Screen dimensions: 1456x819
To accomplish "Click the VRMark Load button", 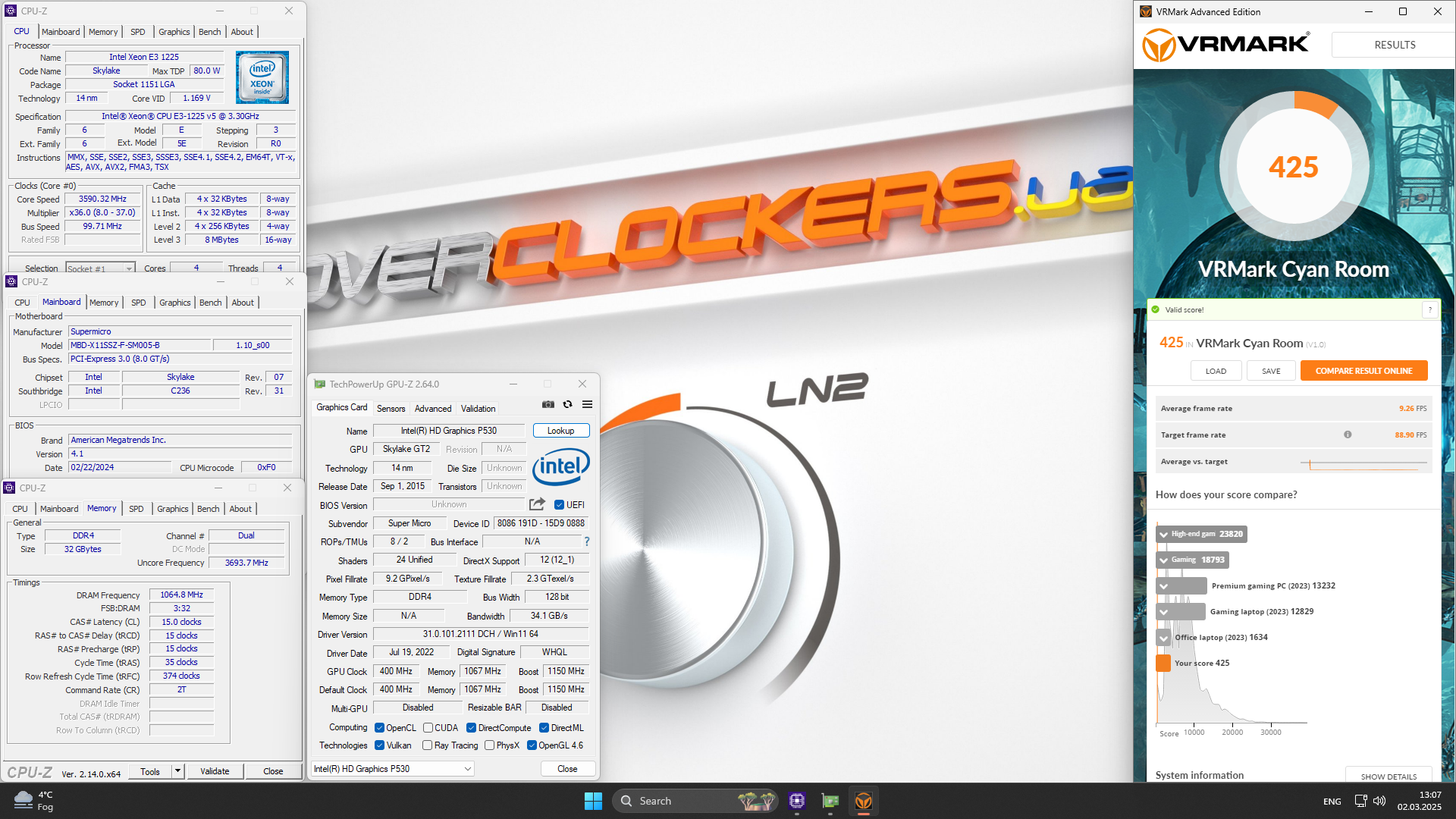I will [x=1216, y=371].
